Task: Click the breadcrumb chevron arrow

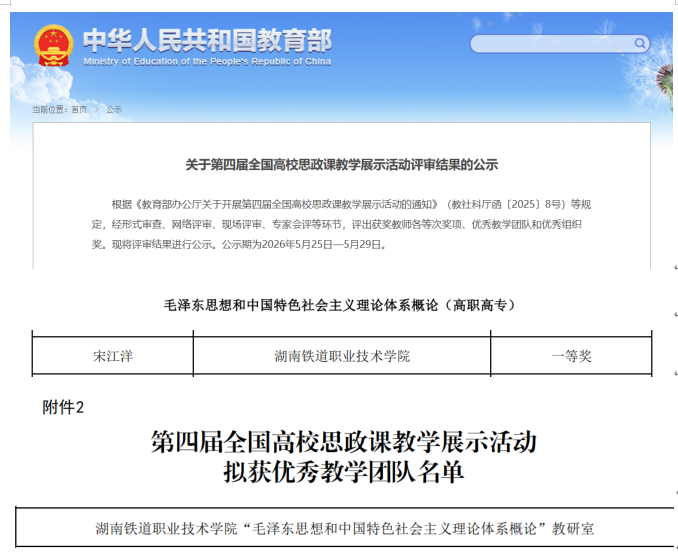Action: pyautogui.click(x=97, y=109)
